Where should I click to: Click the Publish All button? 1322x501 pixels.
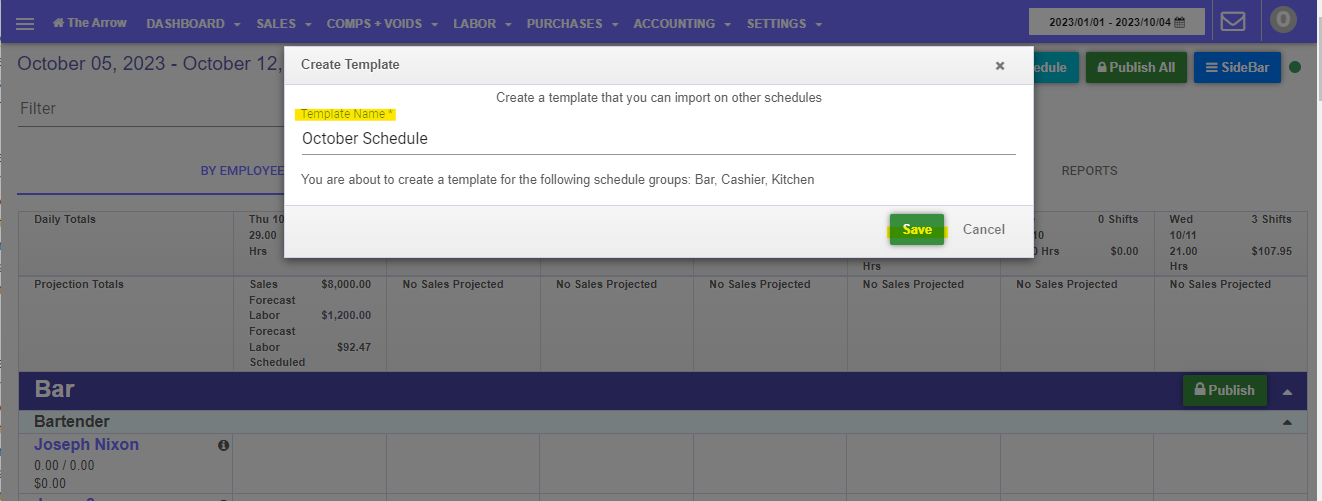1135,68
